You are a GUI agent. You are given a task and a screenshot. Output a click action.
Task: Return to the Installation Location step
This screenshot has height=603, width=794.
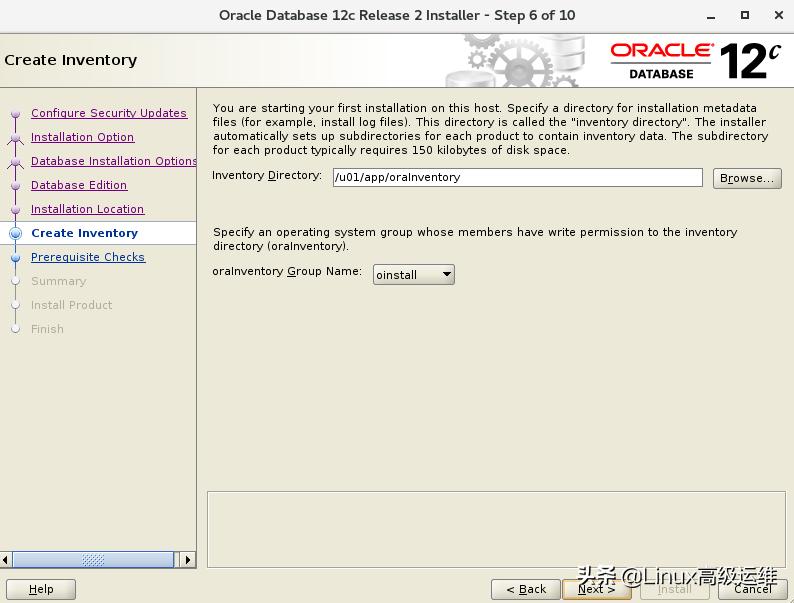click(88, 209)
